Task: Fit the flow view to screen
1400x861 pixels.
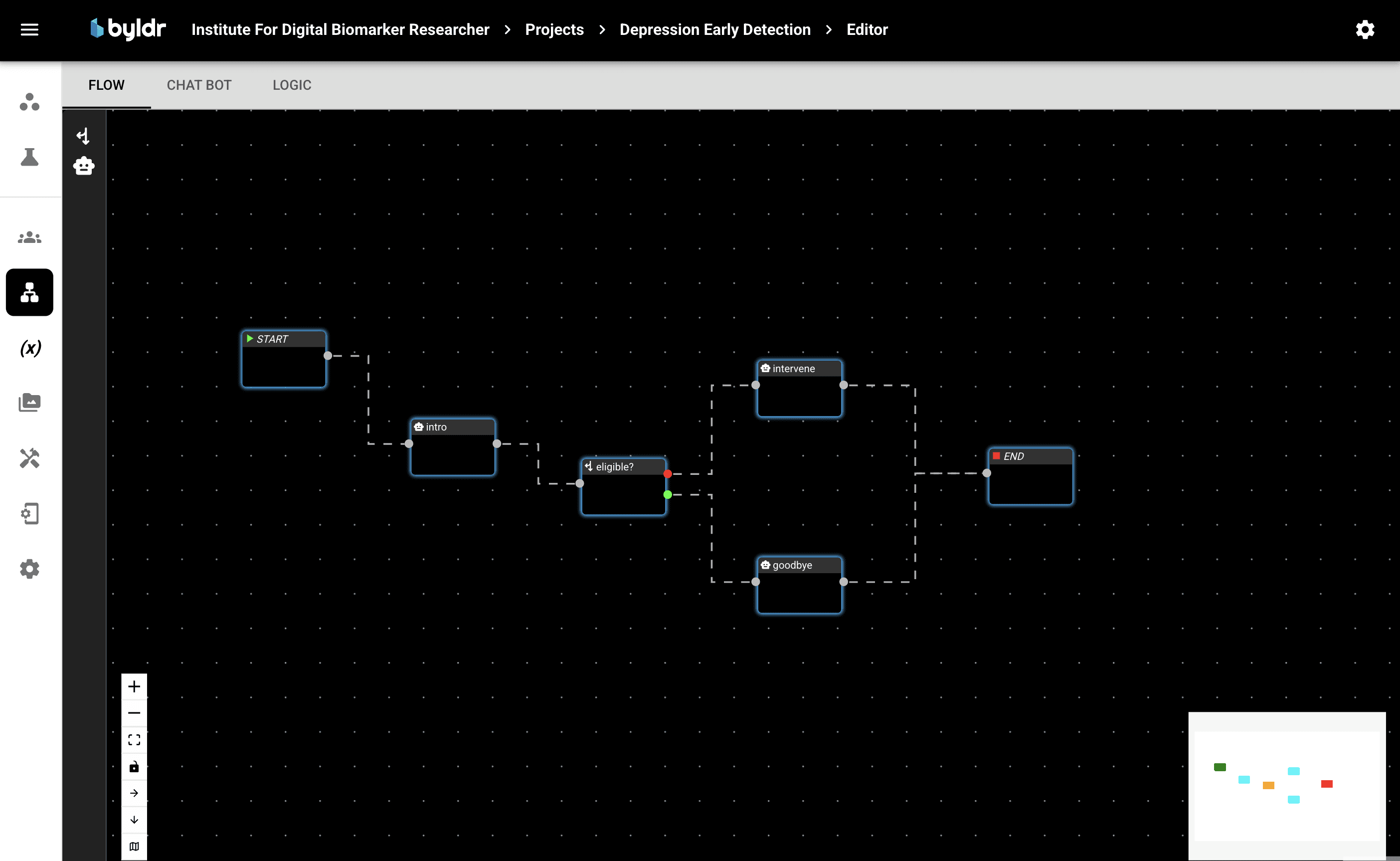Action: point(134,740)
